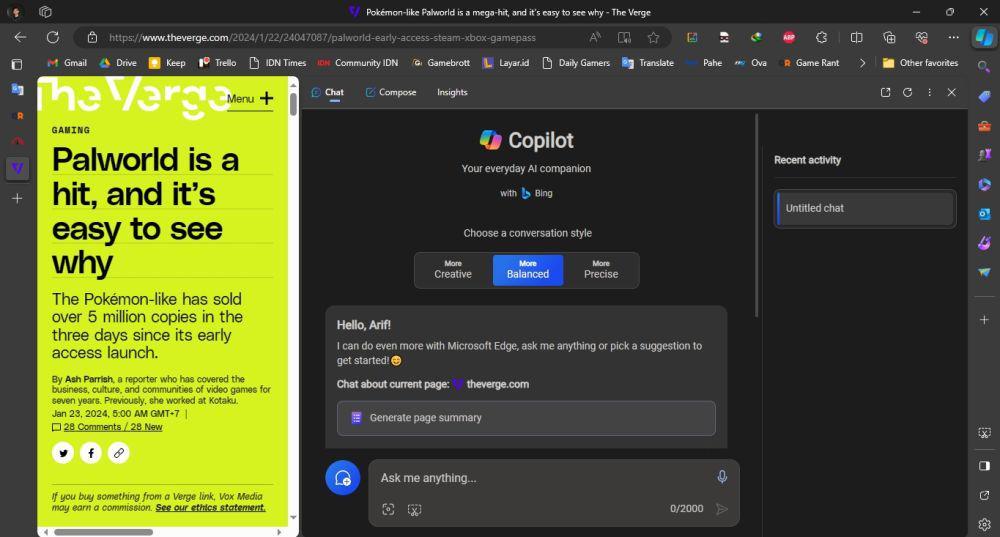Select More Precise conversation style

point(601,270)
